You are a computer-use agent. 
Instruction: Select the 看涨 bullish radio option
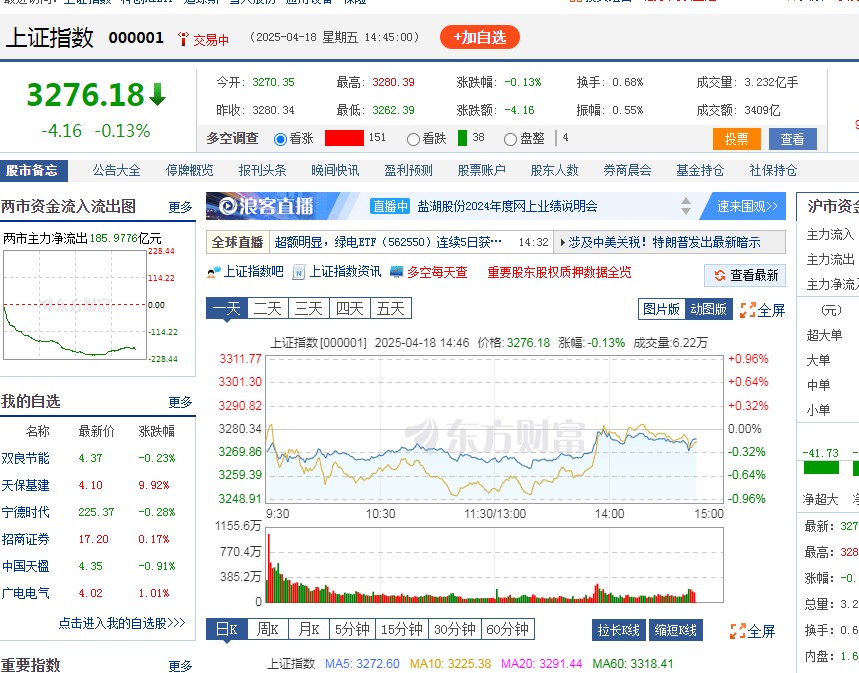point(280,139)
